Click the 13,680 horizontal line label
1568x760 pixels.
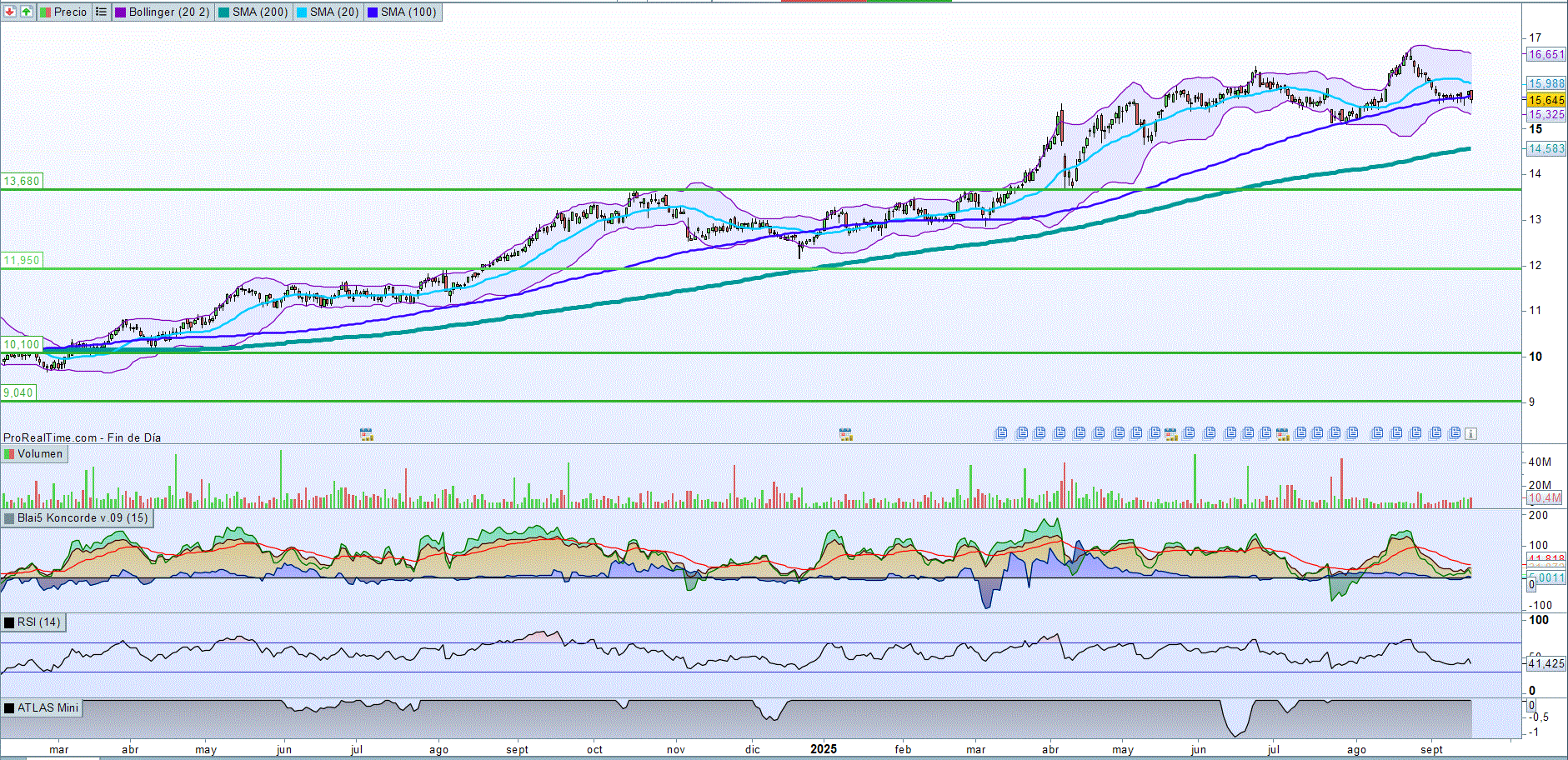[x=22, y=181]
